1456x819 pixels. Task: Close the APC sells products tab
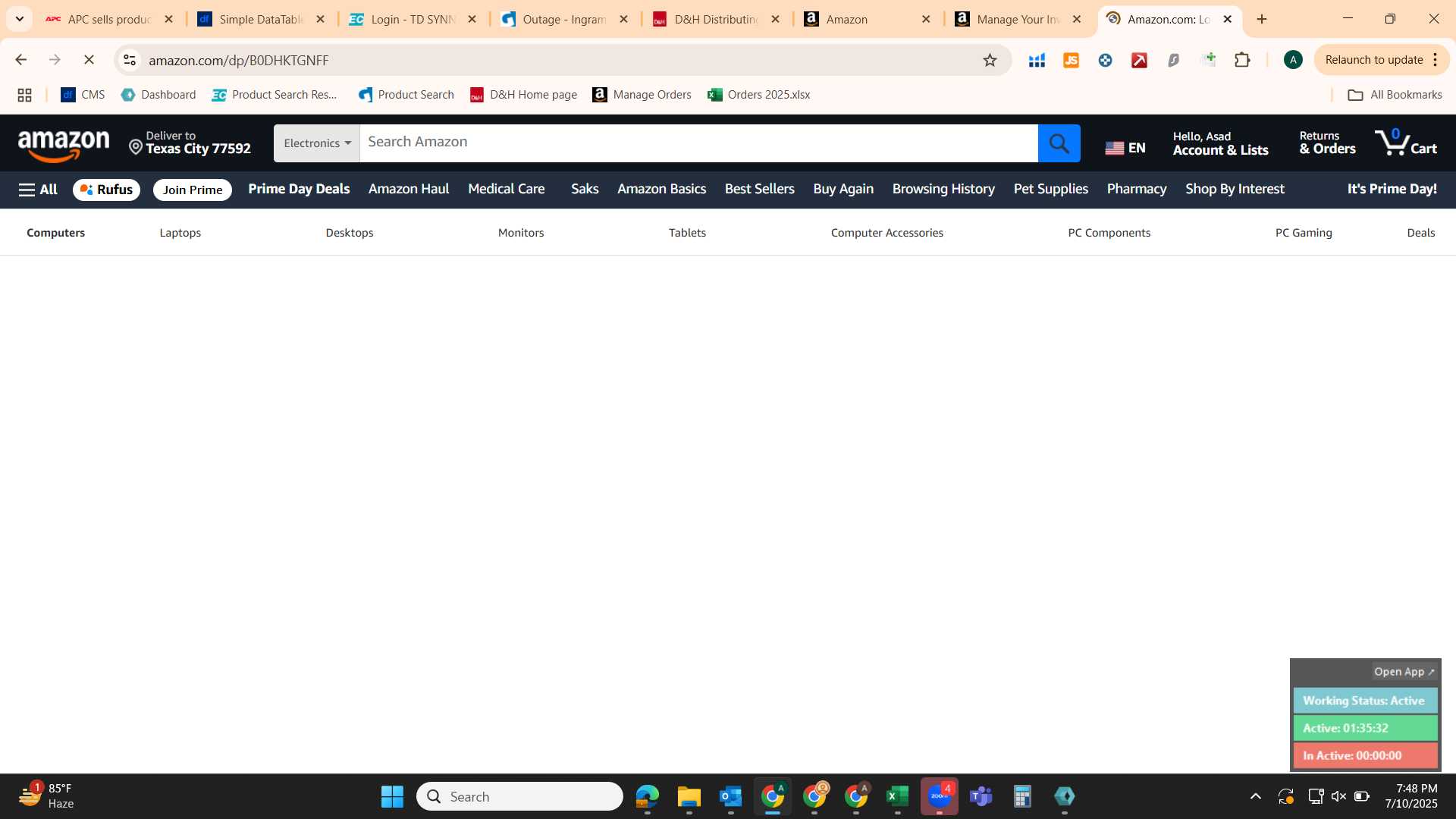click(168, 19)
